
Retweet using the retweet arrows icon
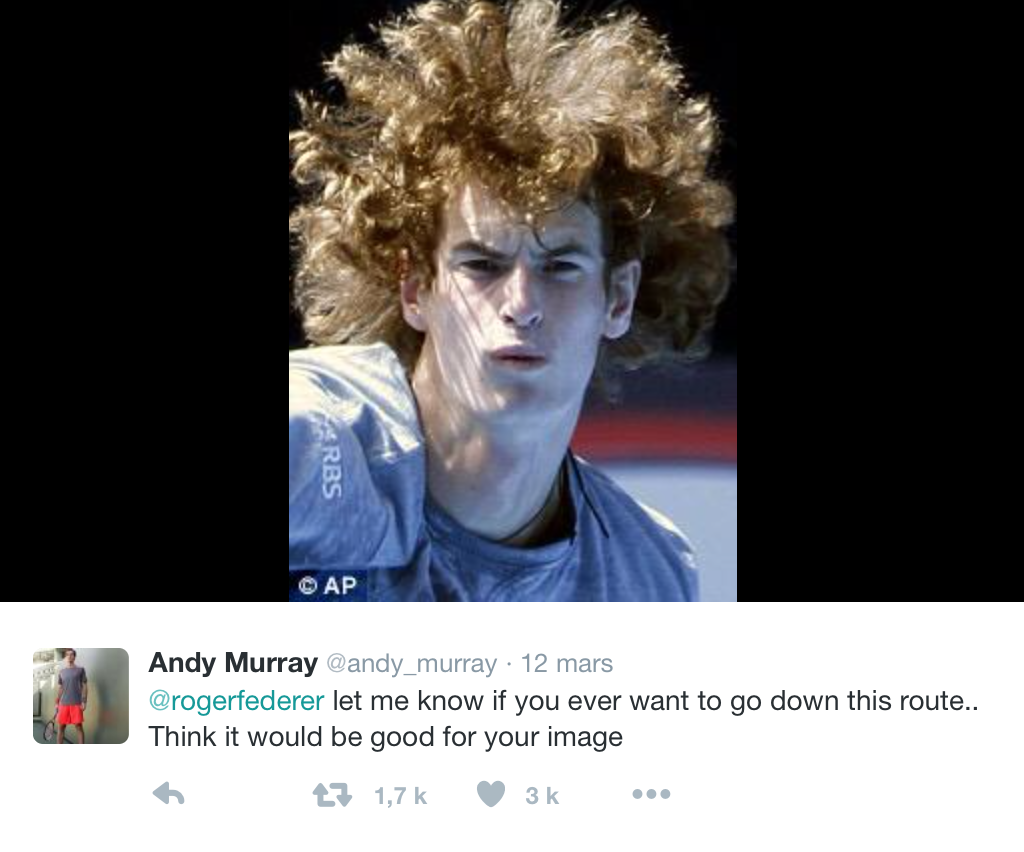(x=332, y=795)
